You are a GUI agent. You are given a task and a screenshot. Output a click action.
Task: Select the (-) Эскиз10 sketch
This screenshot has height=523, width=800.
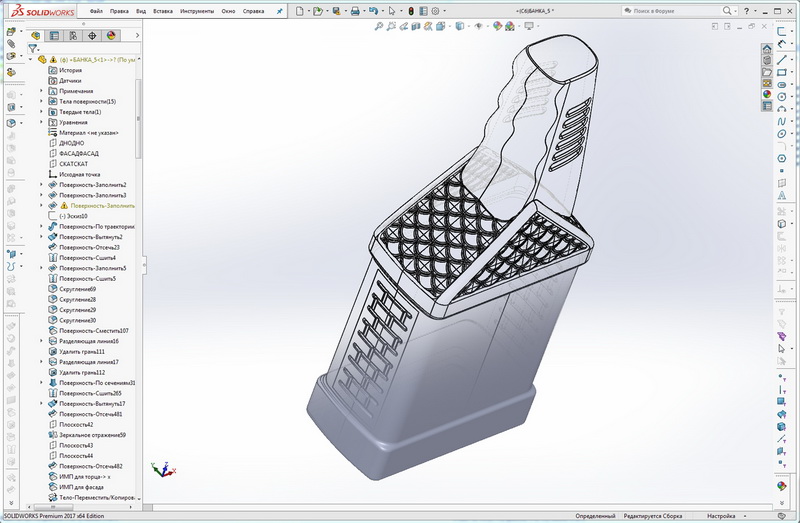pyautogui.click(x=67, y=216)
